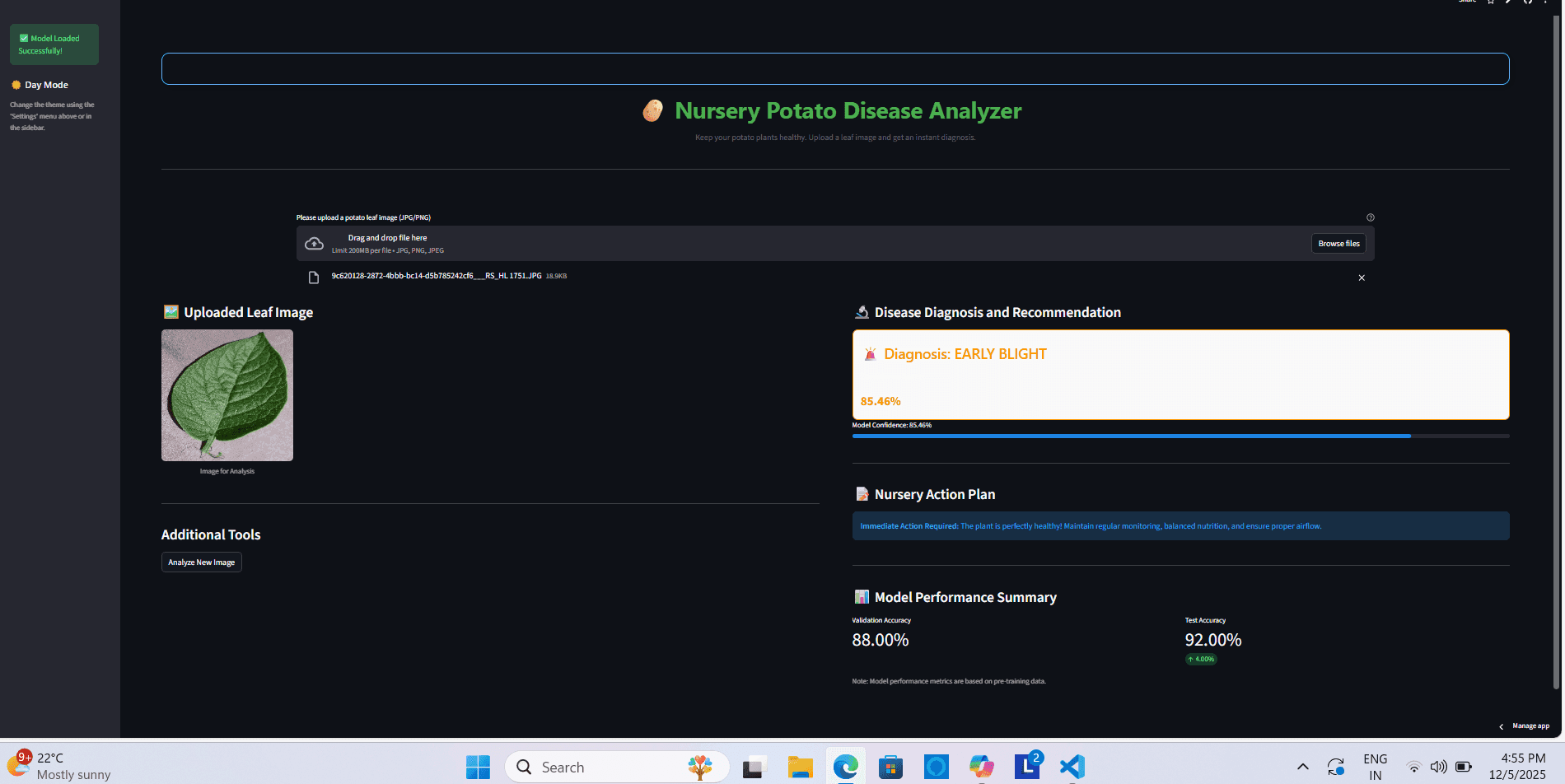The height and width of the screenshot is (784, 1565).
Task: Open Visual Studio Code from the taskbar
Action: 1072,768
